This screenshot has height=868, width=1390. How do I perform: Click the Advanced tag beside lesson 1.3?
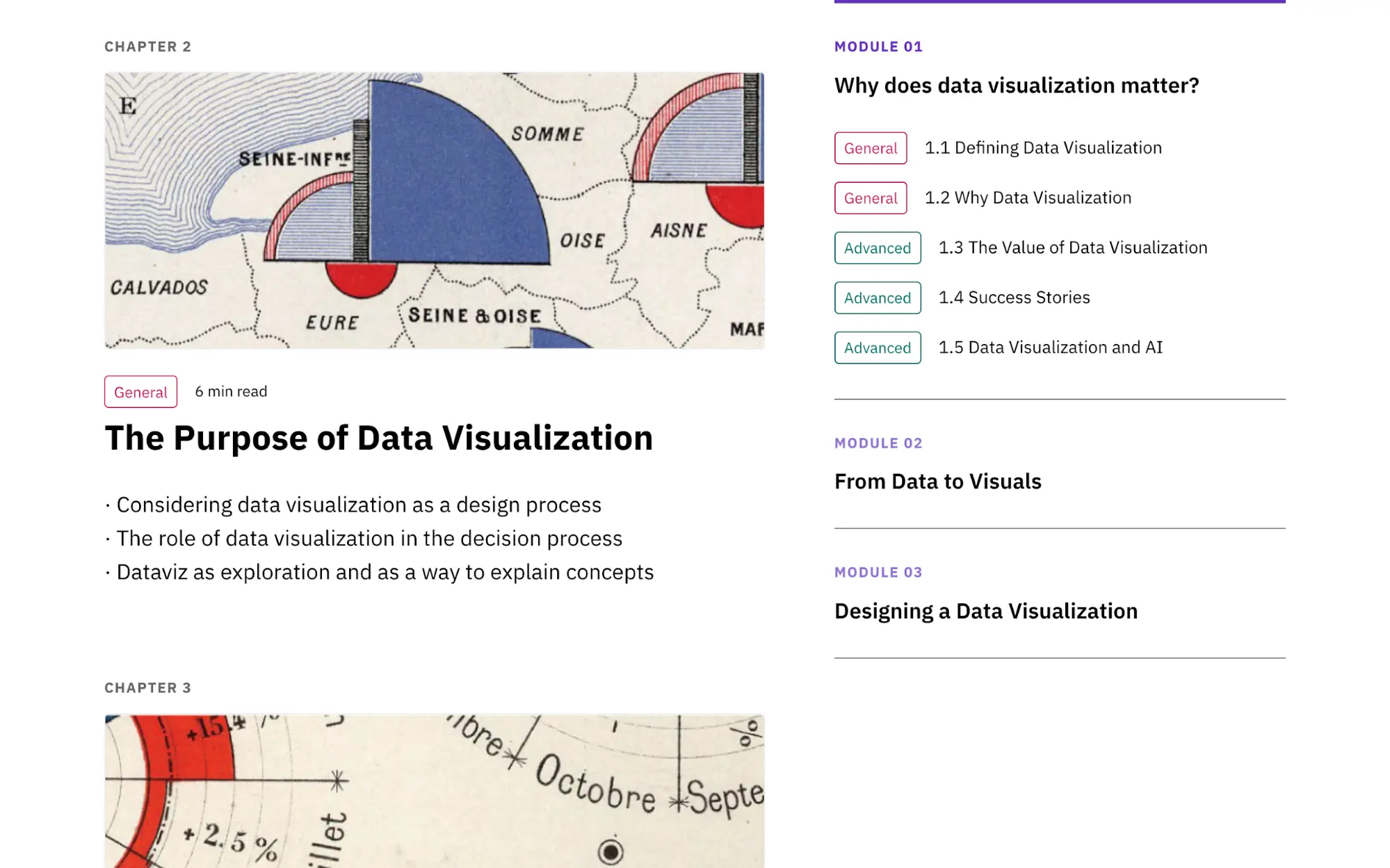tap(878, 248)
